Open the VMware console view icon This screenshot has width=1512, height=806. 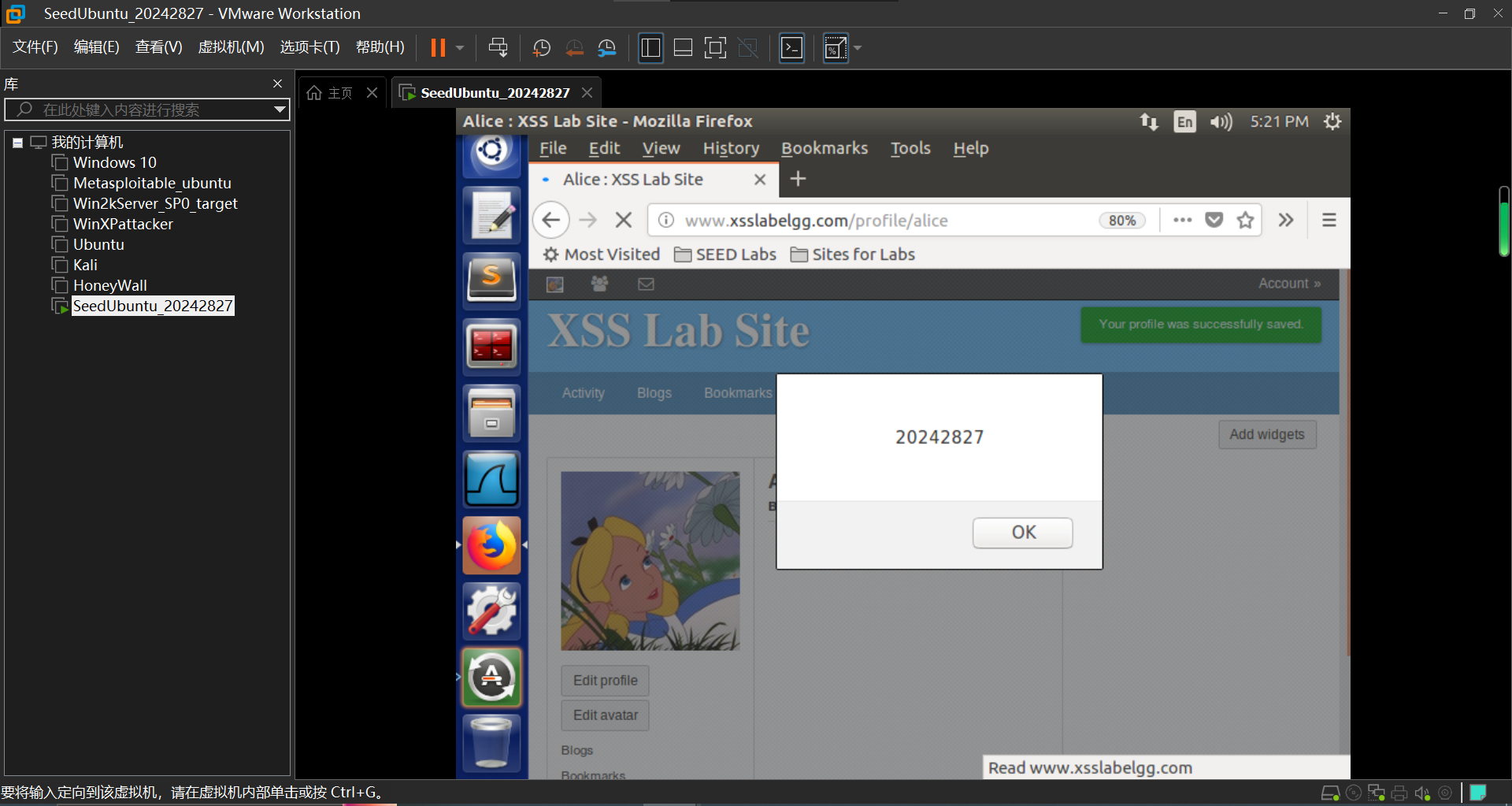click(x=791, y=48)
